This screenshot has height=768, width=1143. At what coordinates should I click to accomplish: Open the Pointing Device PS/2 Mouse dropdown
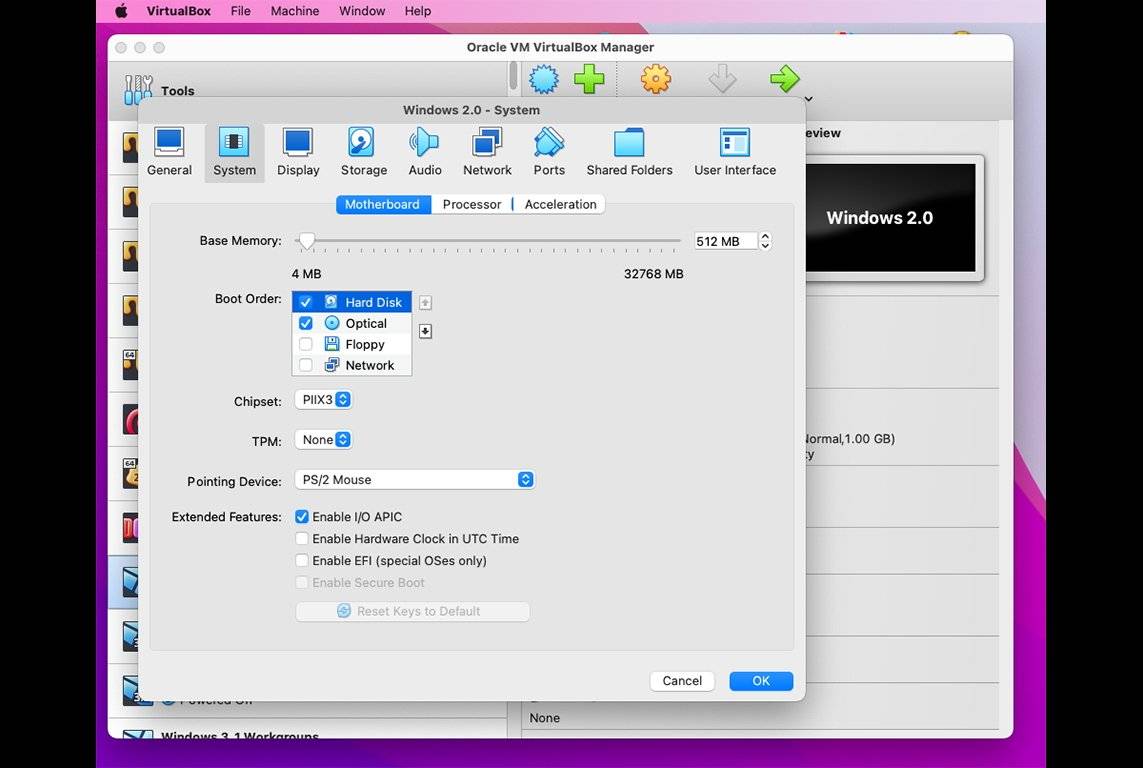(x=414, y=480)
